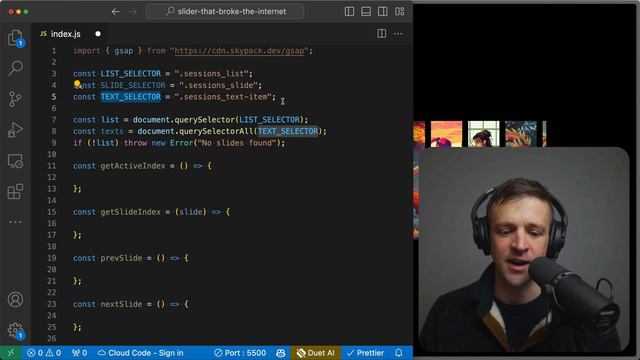Split the editor to the right
This screenshot has height=360, width=640.
[382, 33]
